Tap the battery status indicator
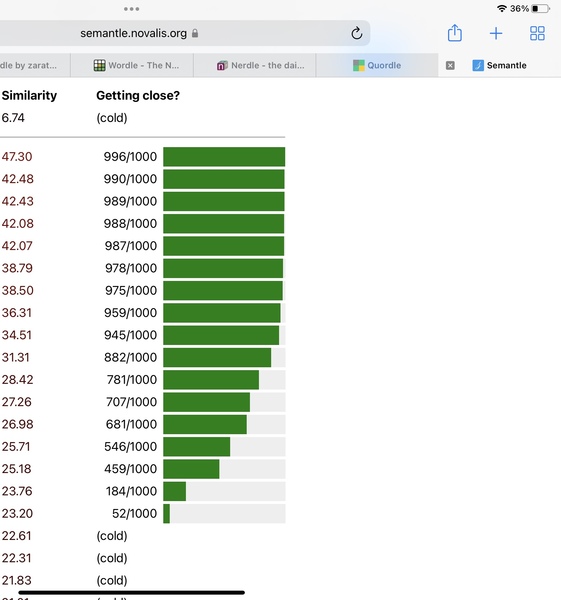The height and width of the screenshot is (600, 561). [540, 8]
